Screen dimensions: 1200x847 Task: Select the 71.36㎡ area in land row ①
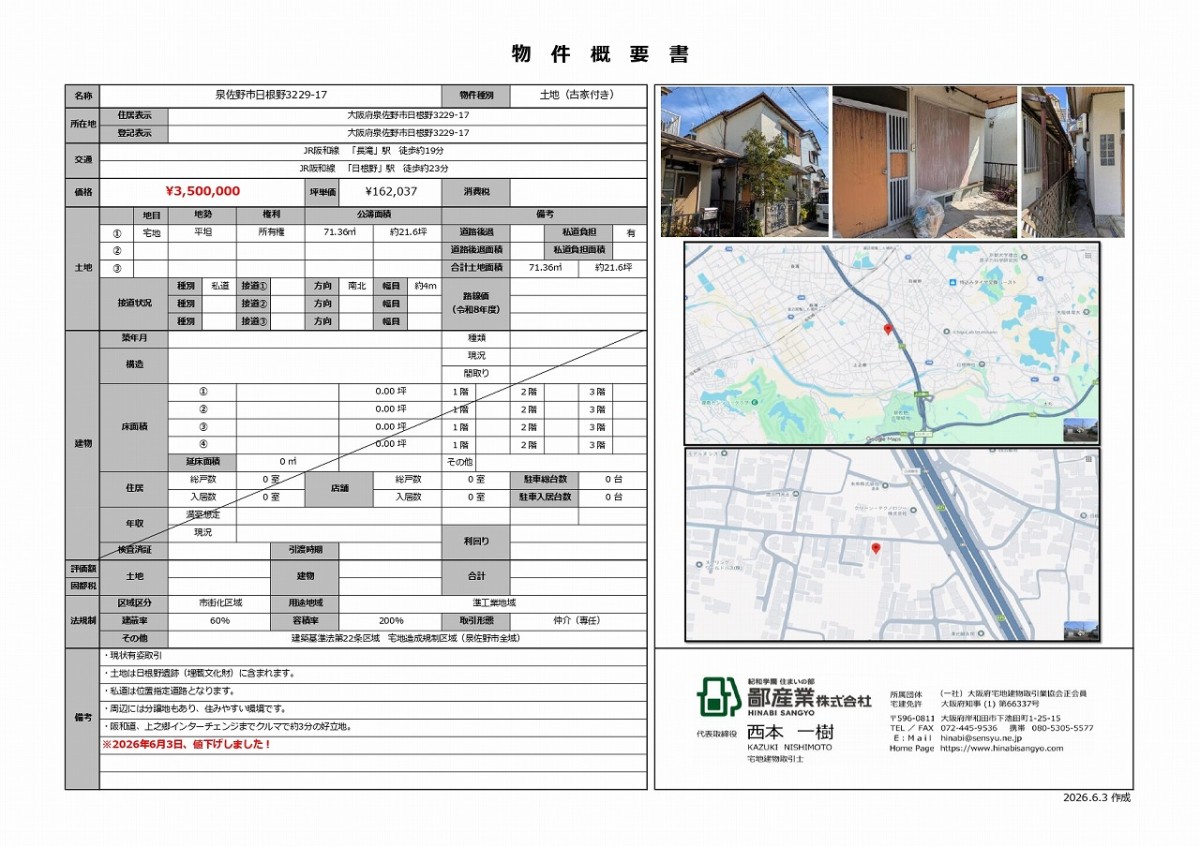tap(338, 232)
